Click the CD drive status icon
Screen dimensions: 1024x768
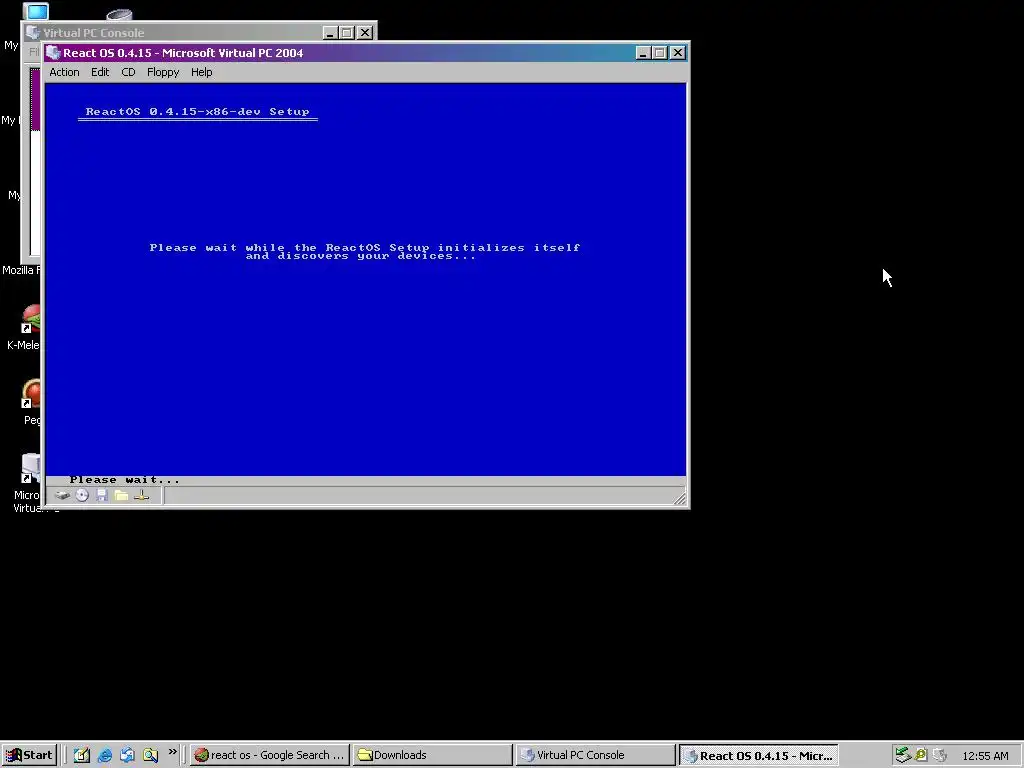[x=82, y=496]
